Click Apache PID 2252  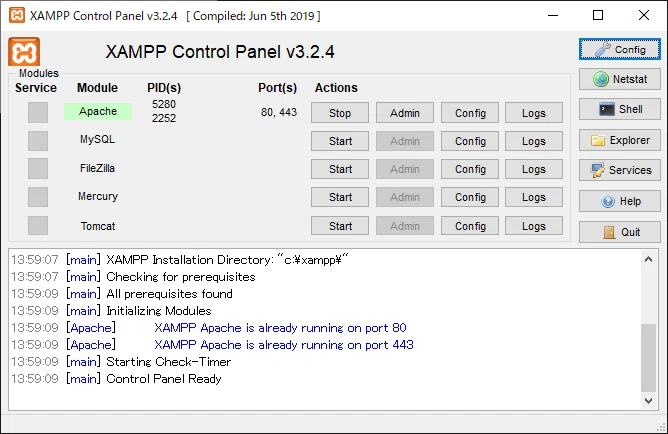tap(164, 118)
